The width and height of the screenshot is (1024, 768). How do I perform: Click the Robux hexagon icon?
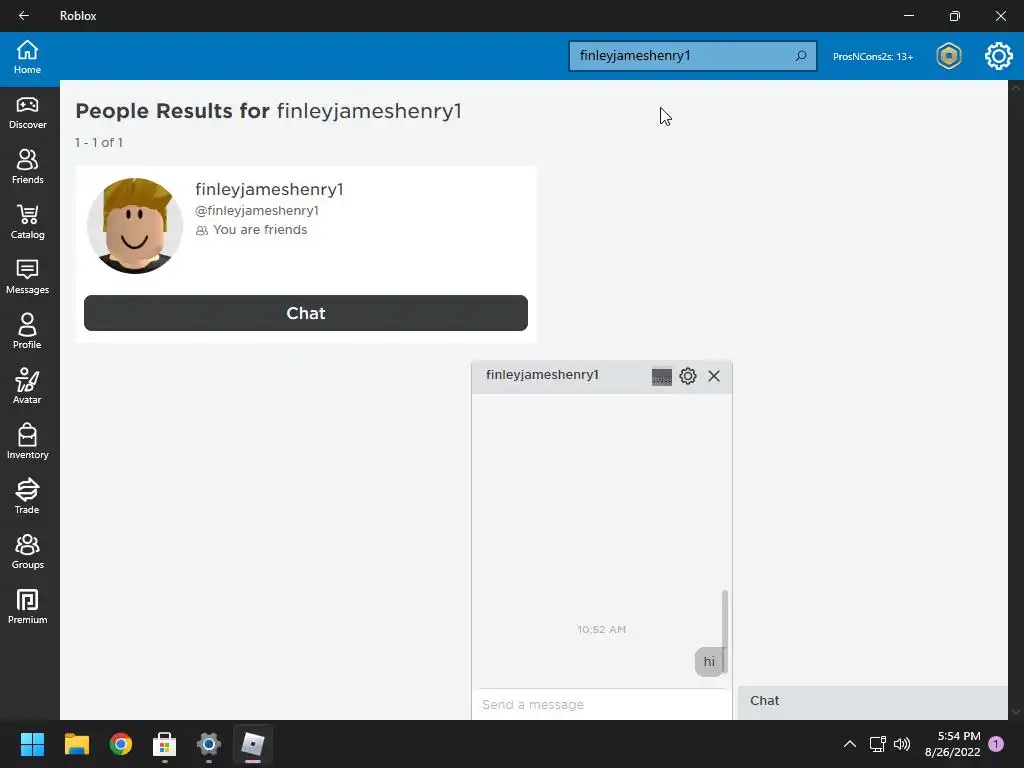point(948,56)
